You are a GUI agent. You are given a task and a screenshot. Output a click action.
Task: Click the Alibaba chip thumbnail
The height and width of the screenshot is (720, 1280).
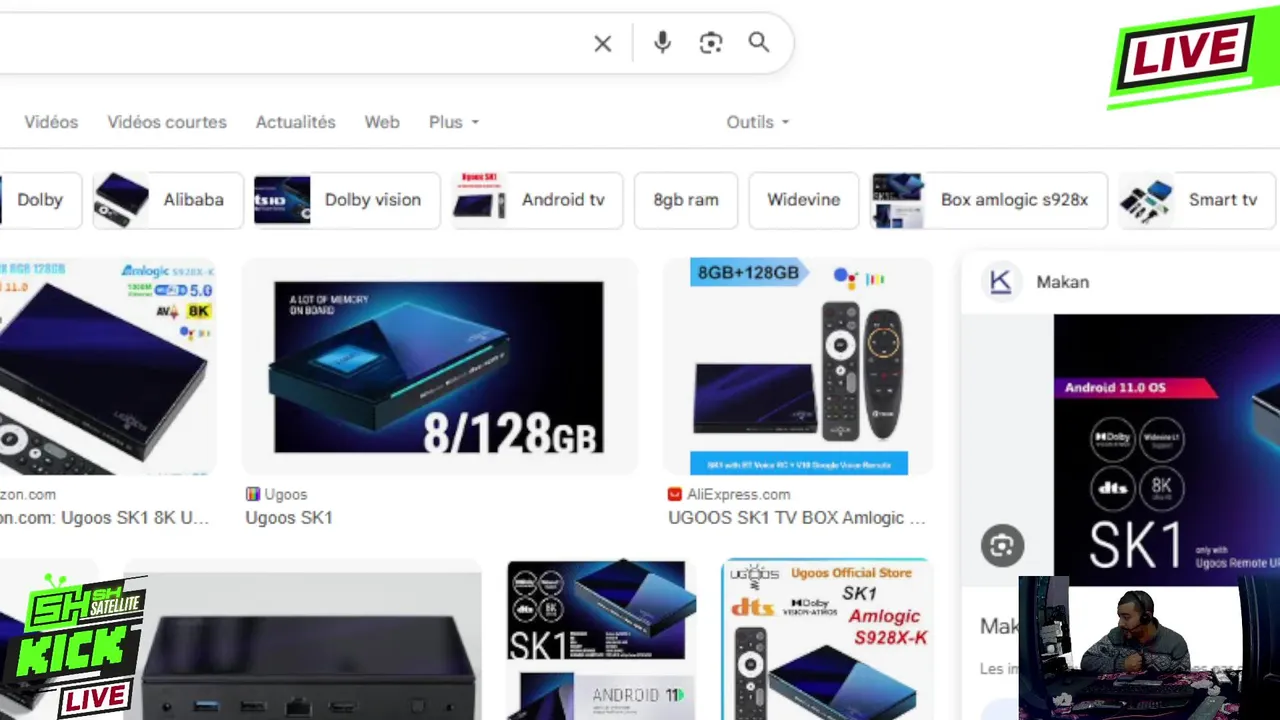point(121,200)
